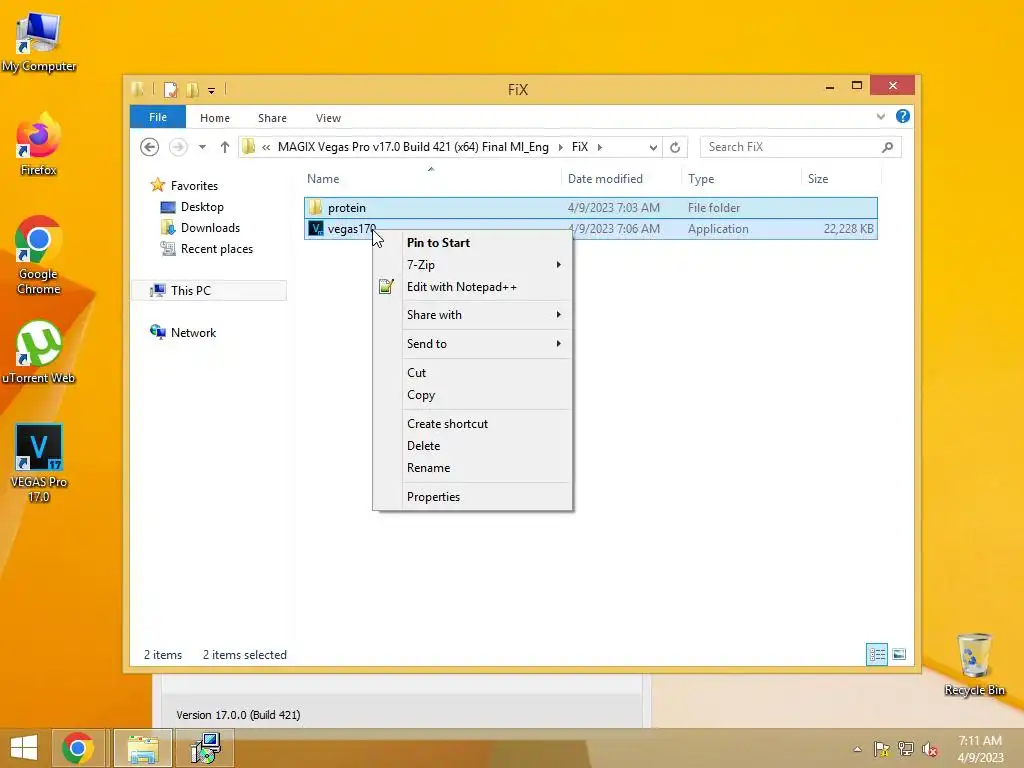The image size is (1024, 768).
Task: Click the Windows Start button
Action: [x=24, y=748]
